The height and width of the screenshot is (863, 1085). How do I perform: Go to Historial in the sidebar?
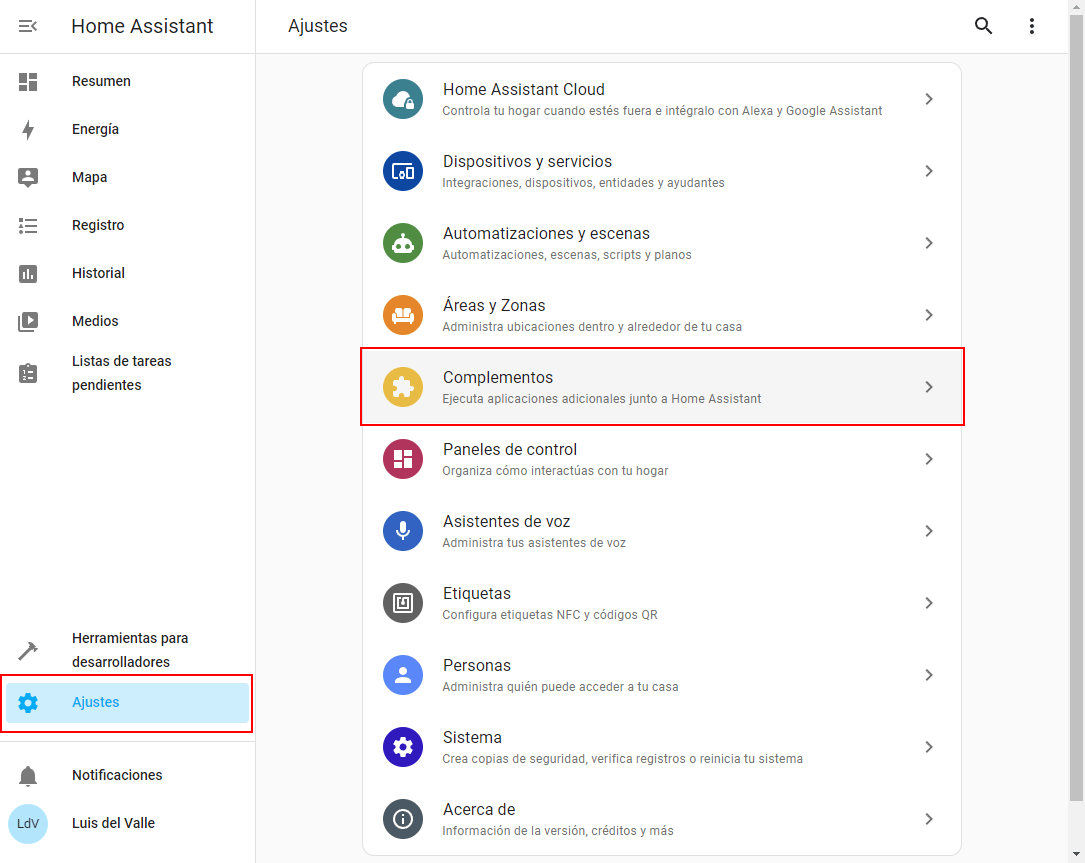pyautogui.click(x=98, y=273)
